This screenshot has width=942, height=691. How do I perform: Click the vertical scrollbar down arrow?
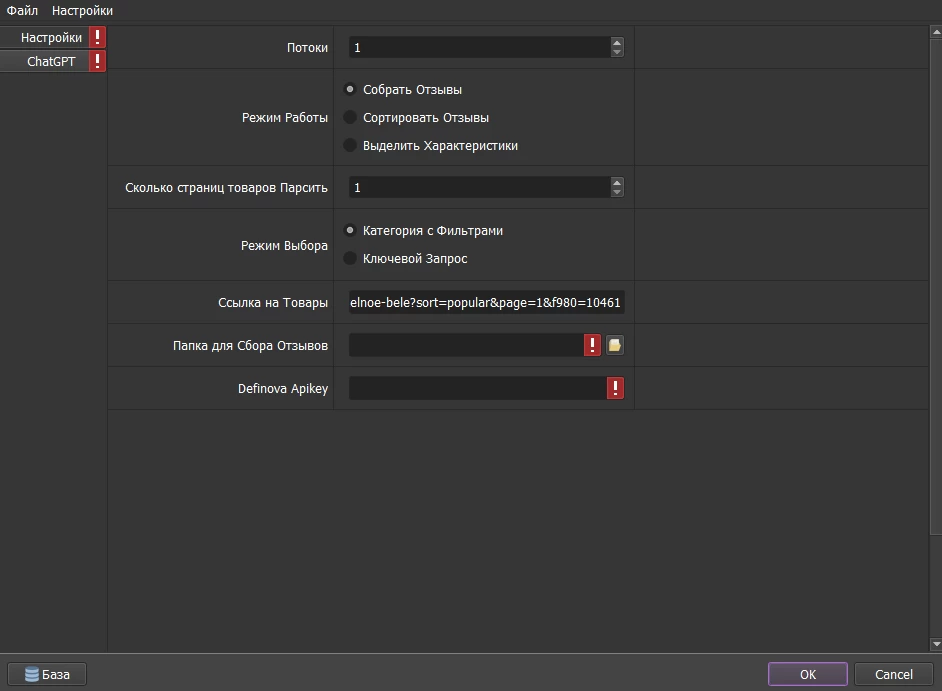click(x=936, y=644)
